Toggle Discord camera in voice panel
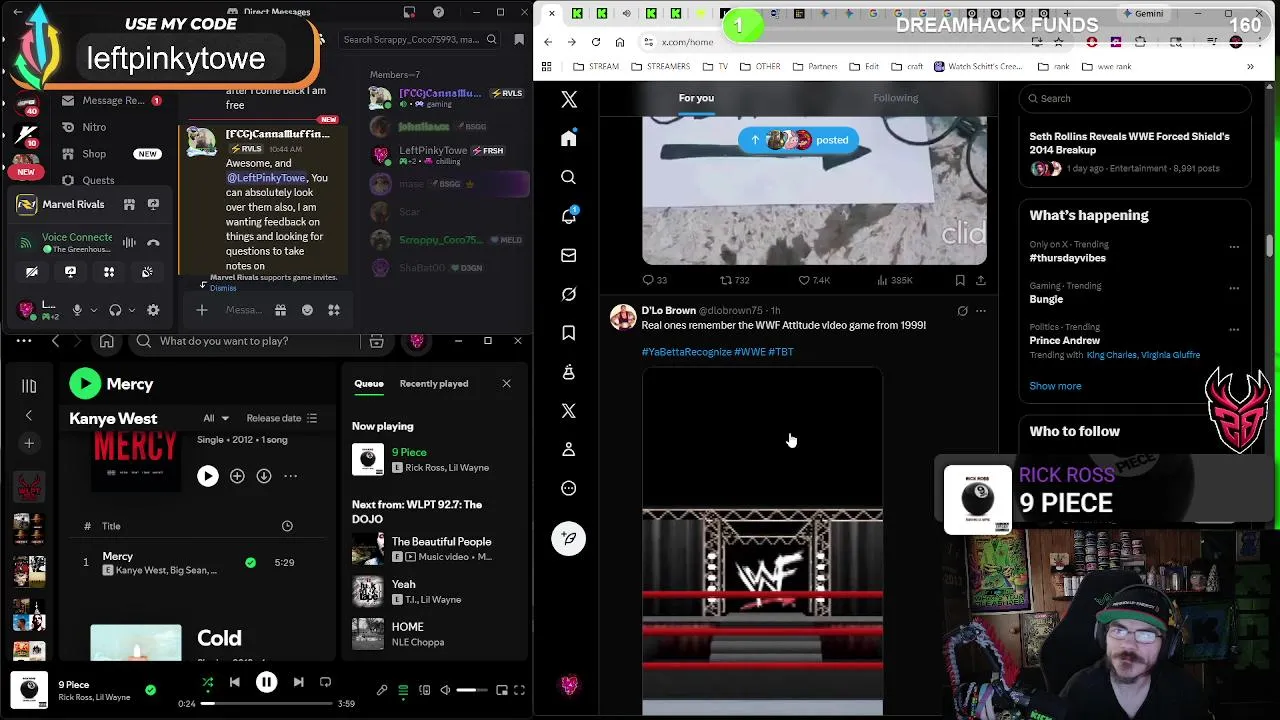The height and width of the screenshot is (720, 1280). point(32,271)
